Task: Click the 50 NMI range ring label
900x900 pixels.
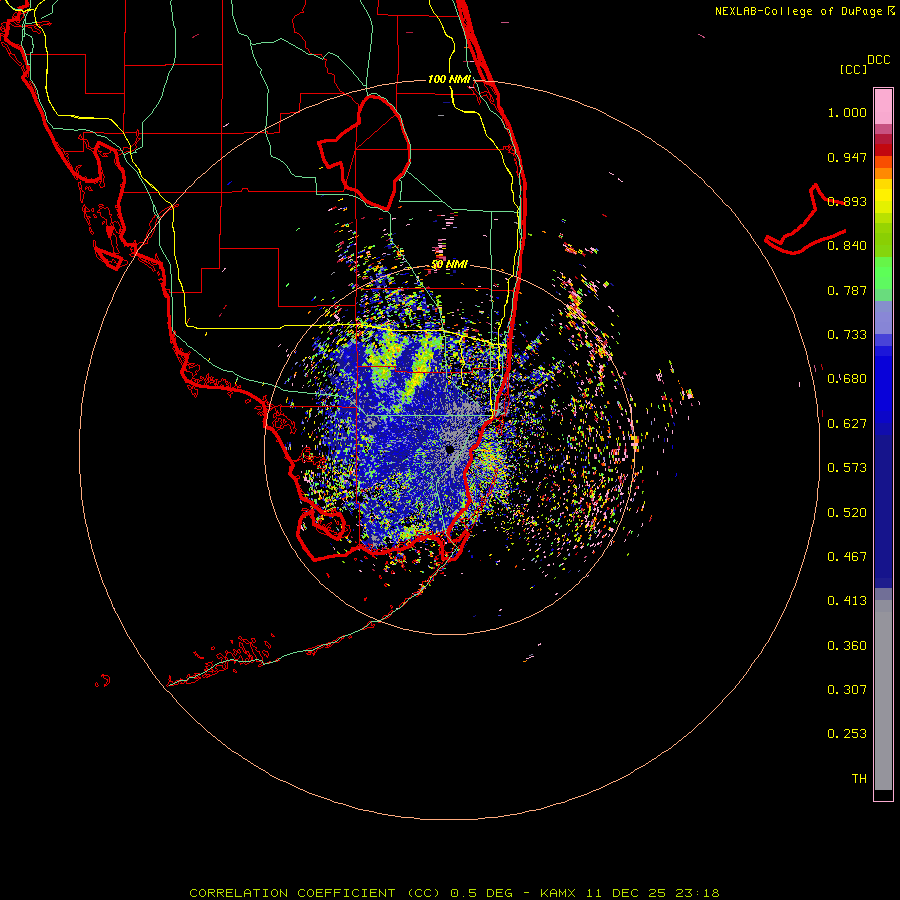Action: click(449, 265)
